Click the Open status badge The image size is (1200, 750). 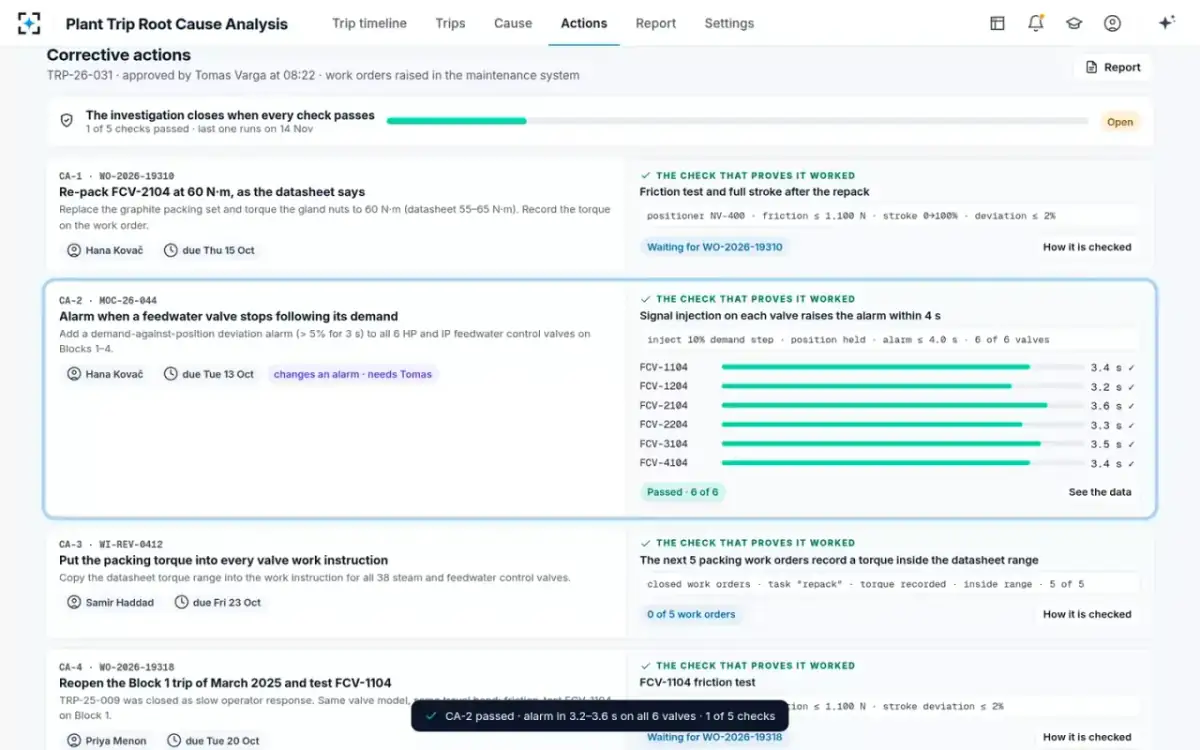point(1120,122)
